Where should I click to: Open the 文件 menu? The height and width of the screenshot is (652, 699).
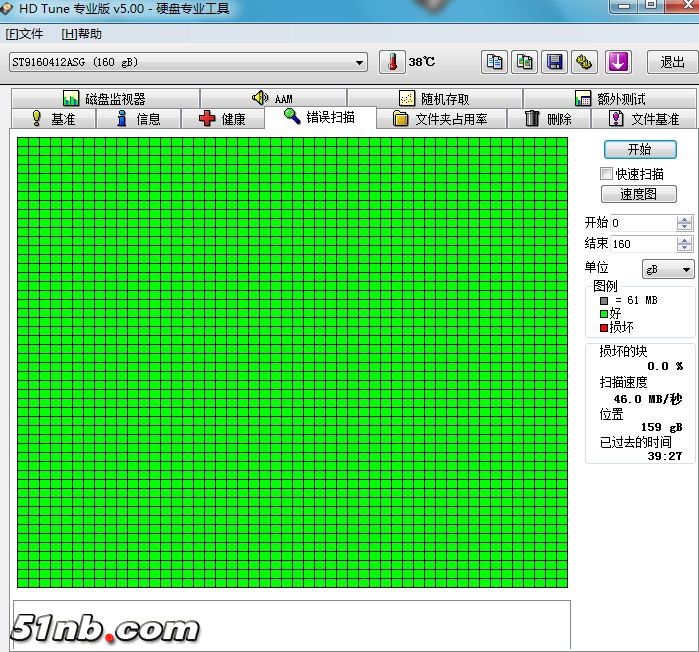pyautogui.click(x=25, y=34)
